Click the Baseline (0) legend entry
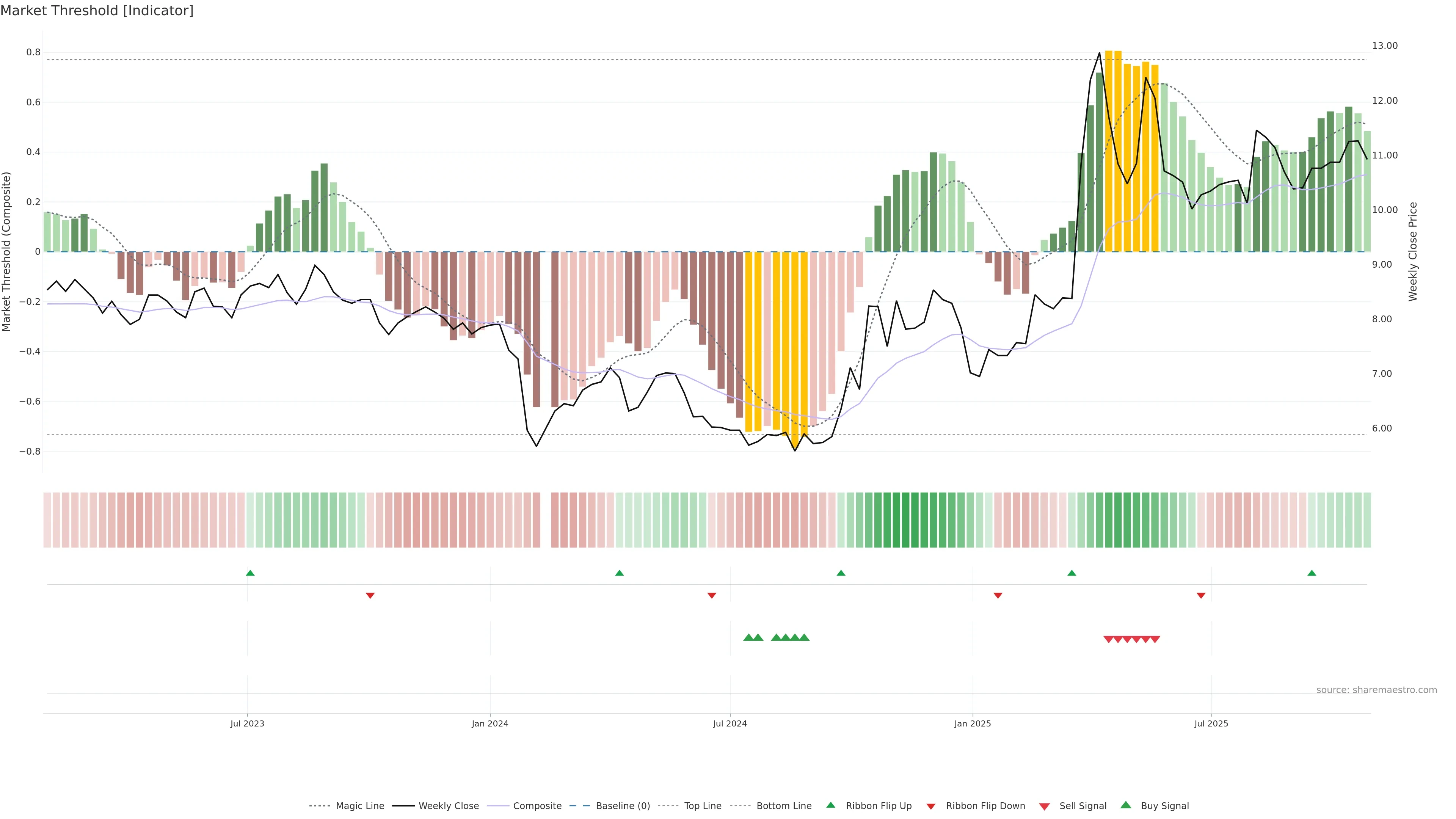The height and width of the screenshot is (819, 1456). pyautogui.click(x=622, y=806)
